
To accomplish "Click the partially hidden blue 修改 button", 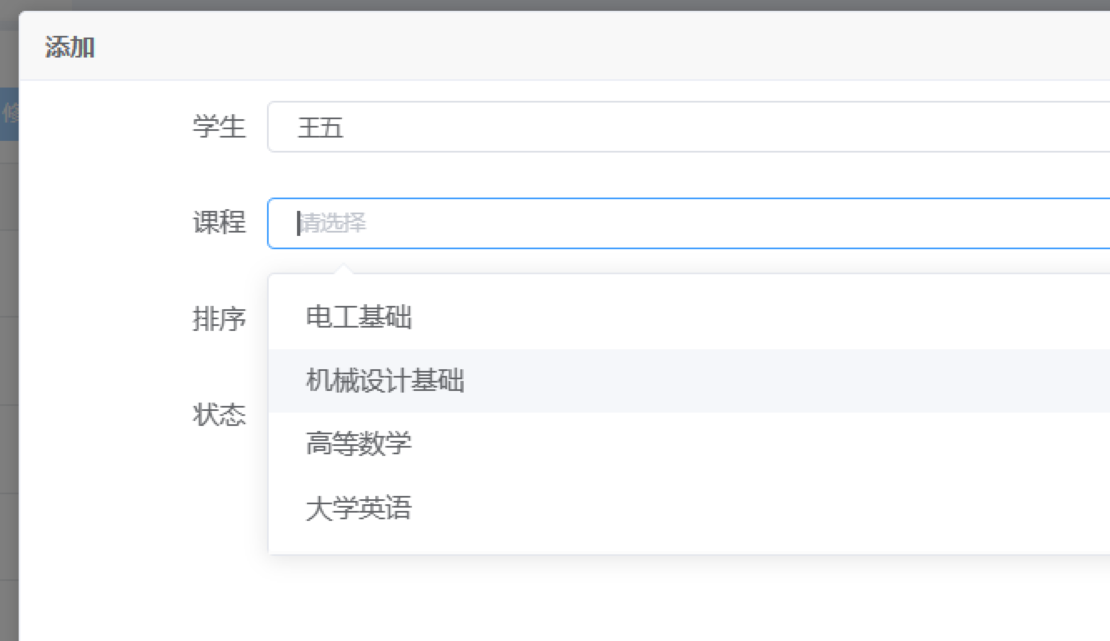I will click(x=9, y=113).
